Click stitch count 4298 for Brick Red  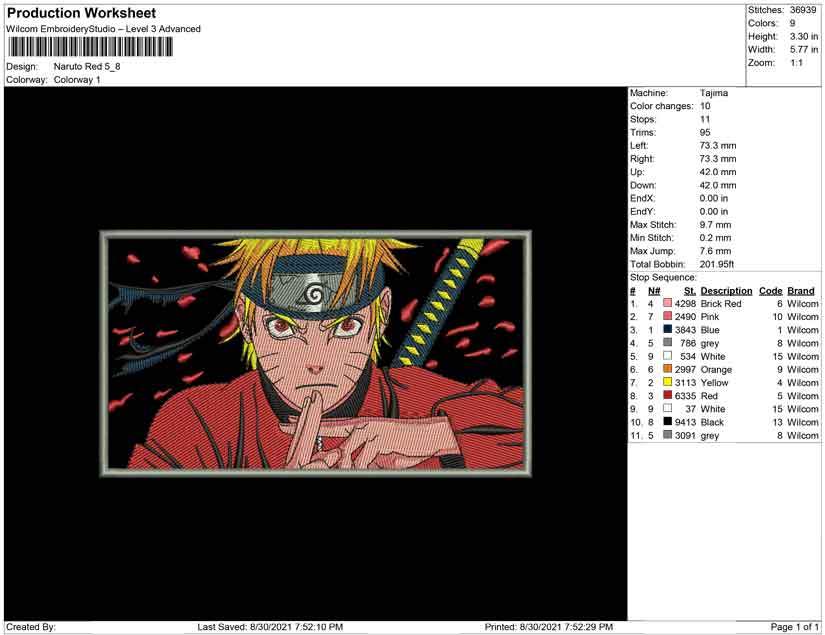pos(685,304)
